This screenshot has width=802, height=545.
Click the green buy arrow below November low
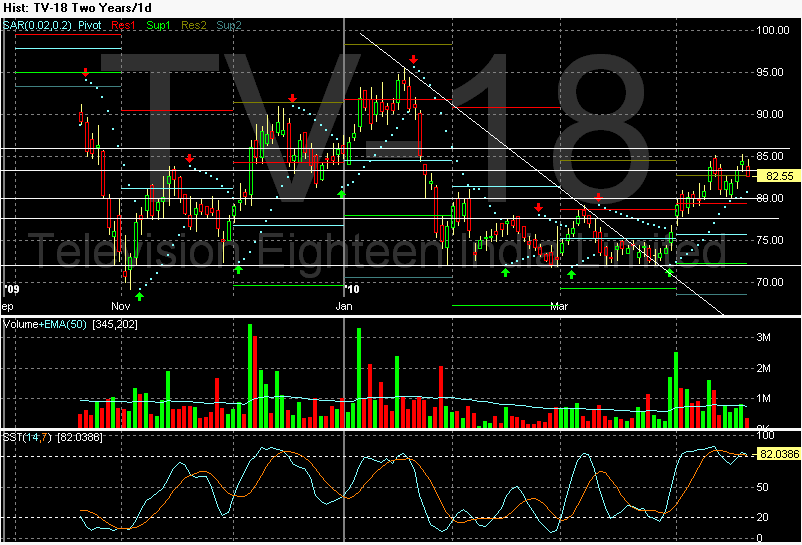[x=139, y=296]
